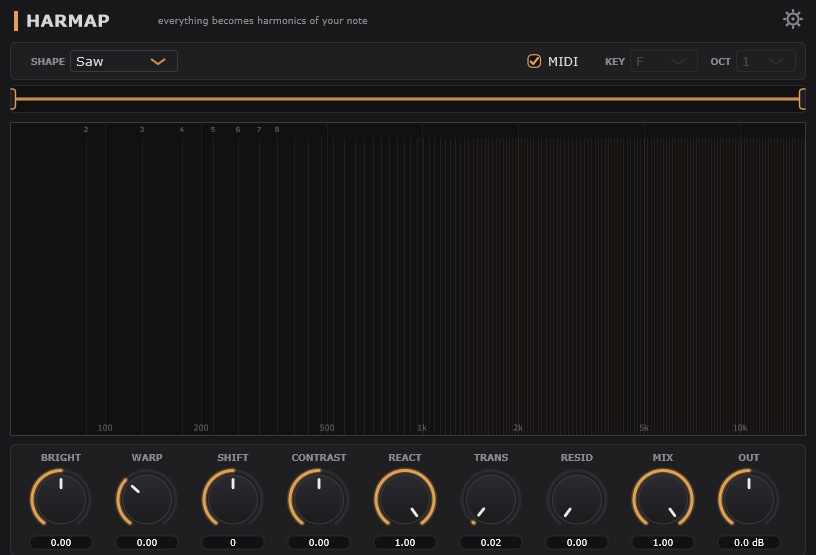Screen dimensions: 816x555
Task: Open the disabled KEY dropdown showing F
Action: (x=664, y=61)
